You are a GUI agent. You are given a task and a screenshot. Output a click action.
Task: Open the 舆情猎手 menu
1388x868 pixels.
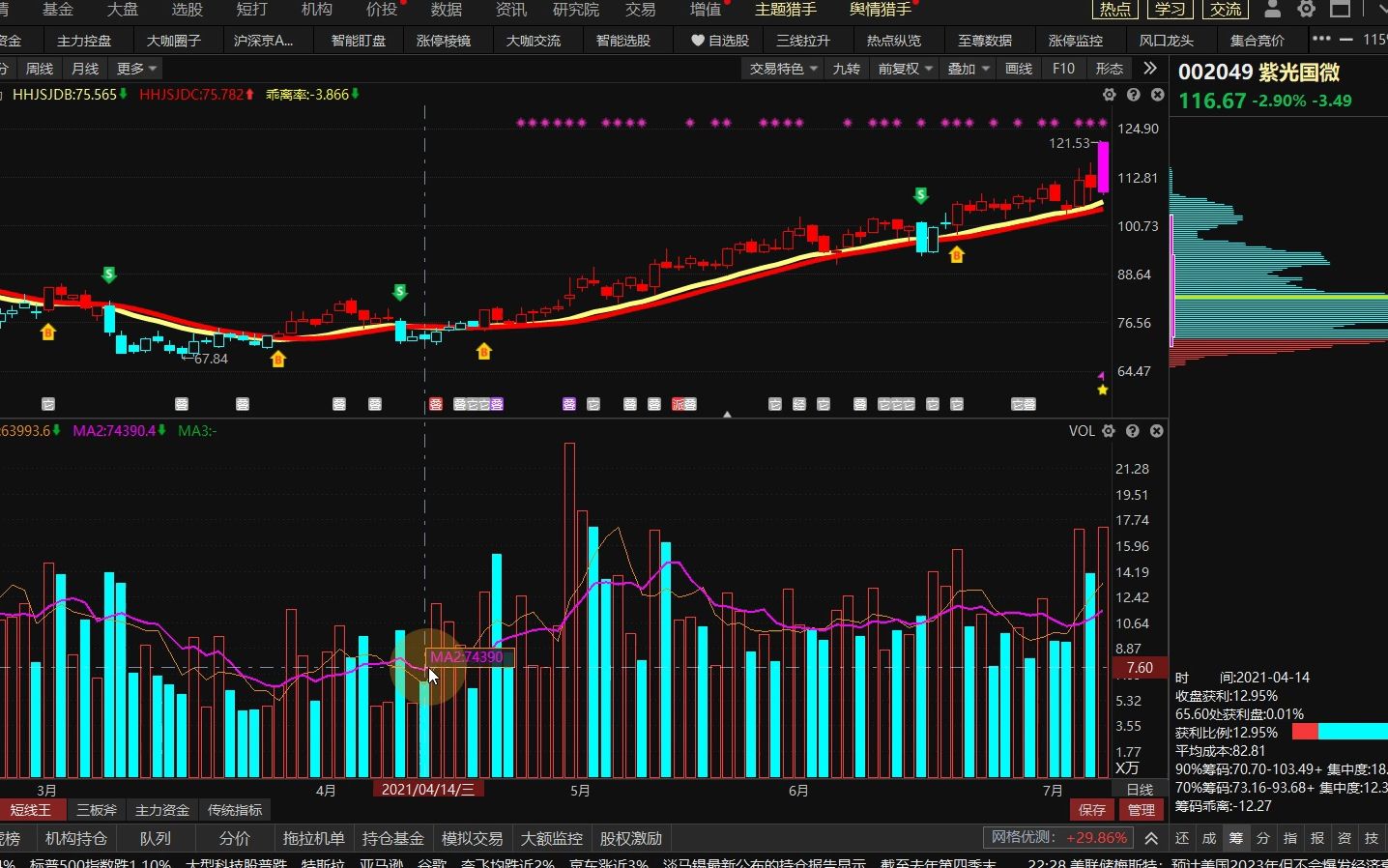click(881, 10)
